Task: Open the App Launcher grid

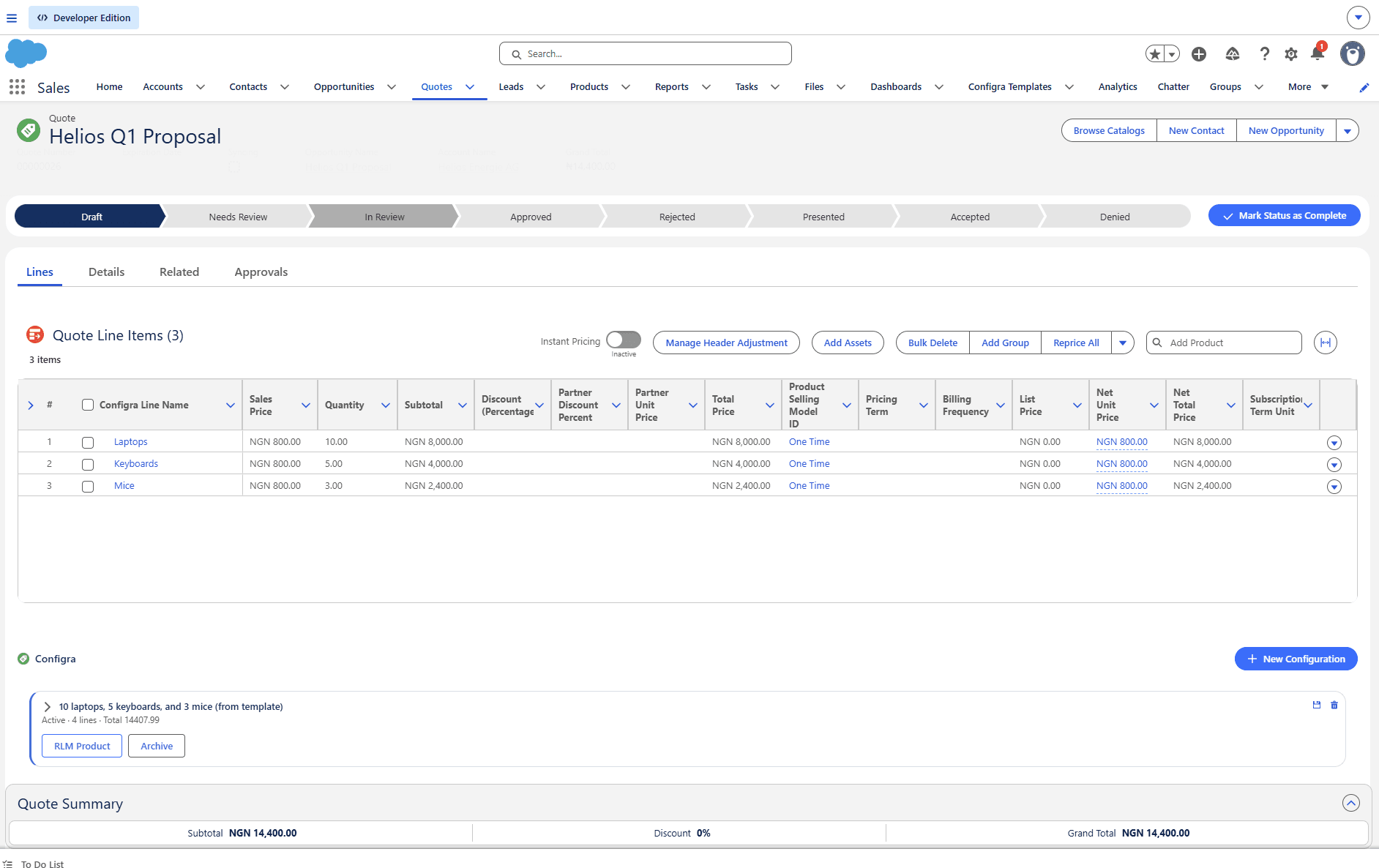Action: (x=17, y=87)
